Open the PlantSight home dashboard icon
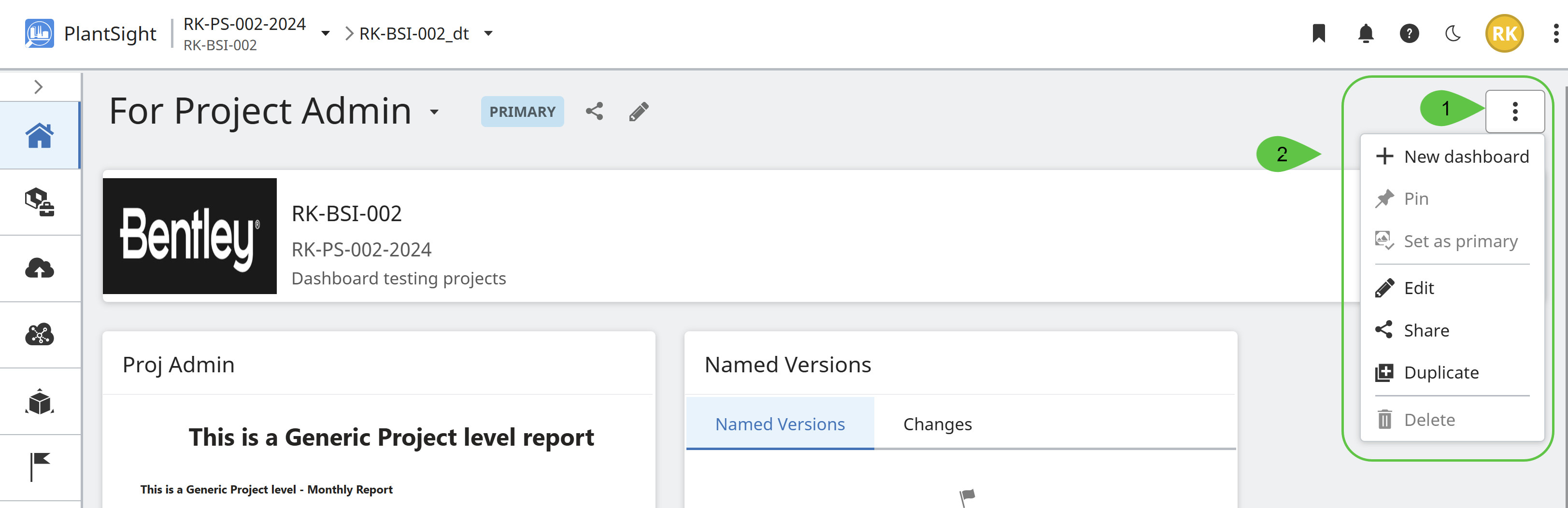The width and height of the screenshot is (1568, 508). (x=40, y=136)
